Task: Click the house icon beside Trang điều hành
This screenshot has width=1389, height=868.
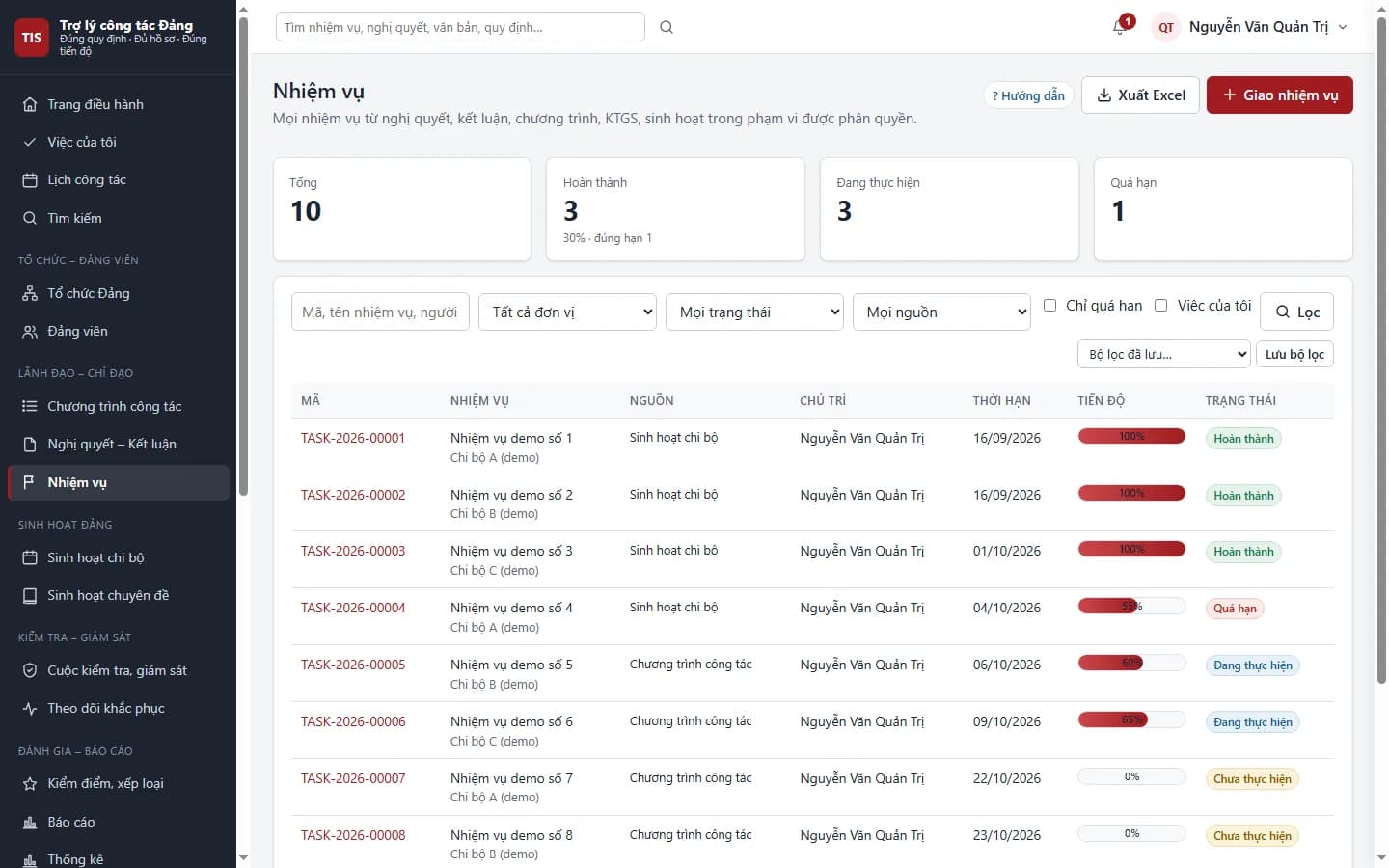Action: click(30, 104)
